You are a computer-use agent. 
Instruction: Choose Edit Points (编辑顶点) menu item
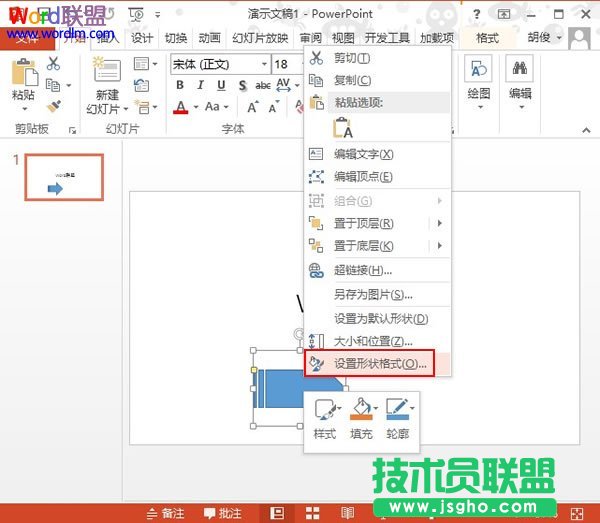(x=377, y=176)
